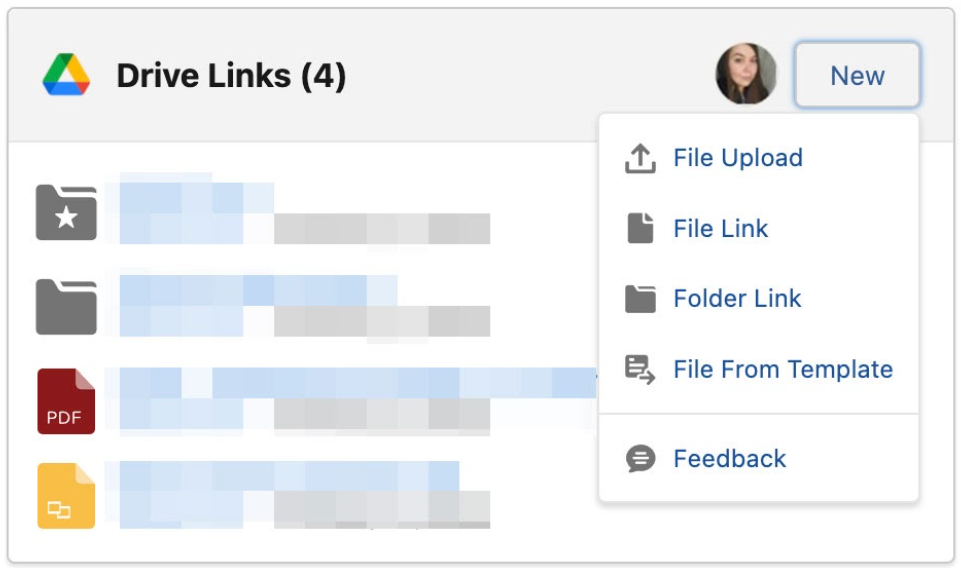
Task: Open the New dropdown button
Action: 857,75
